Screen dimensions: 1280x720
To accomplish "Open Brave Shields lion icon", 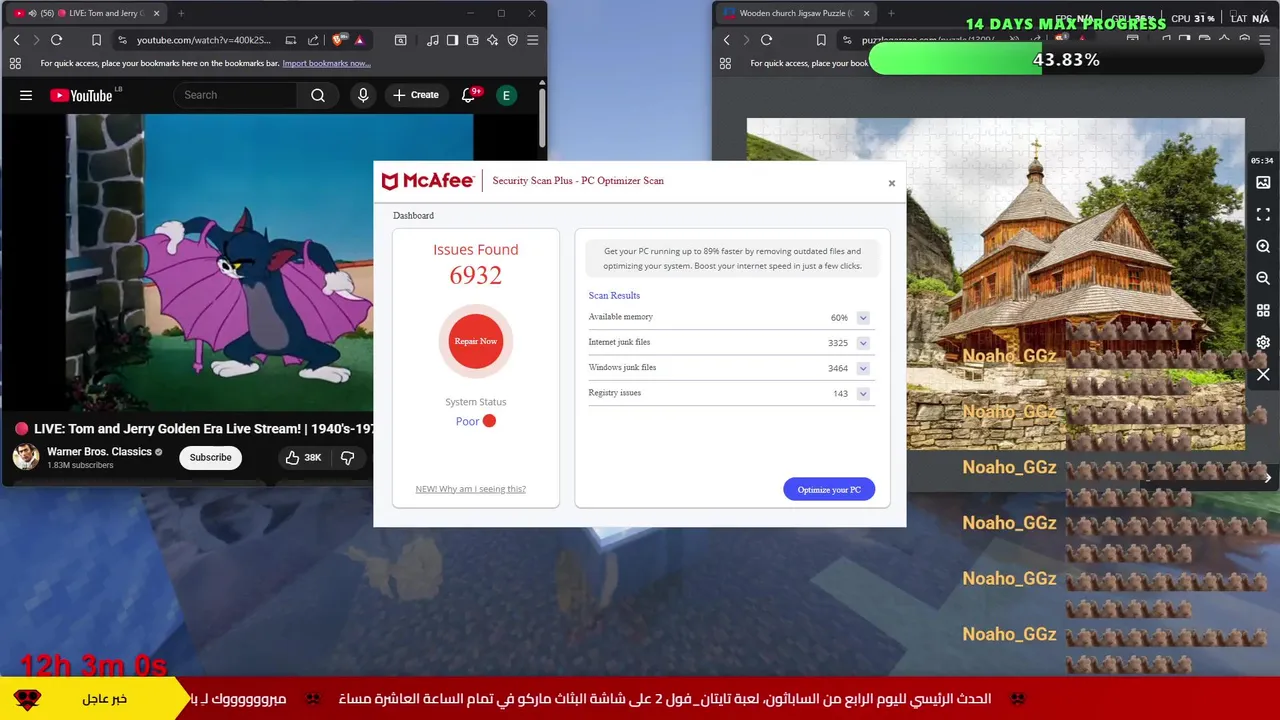I will click(x=338, y=40).
